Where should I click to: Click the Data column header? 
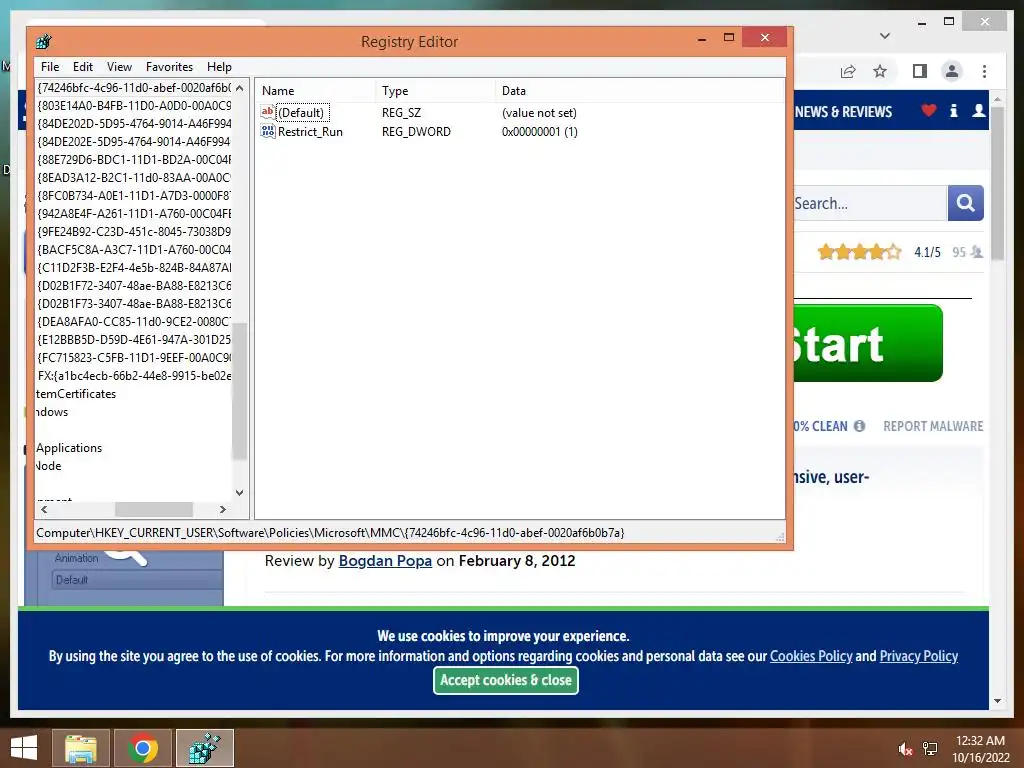(639, 91)
